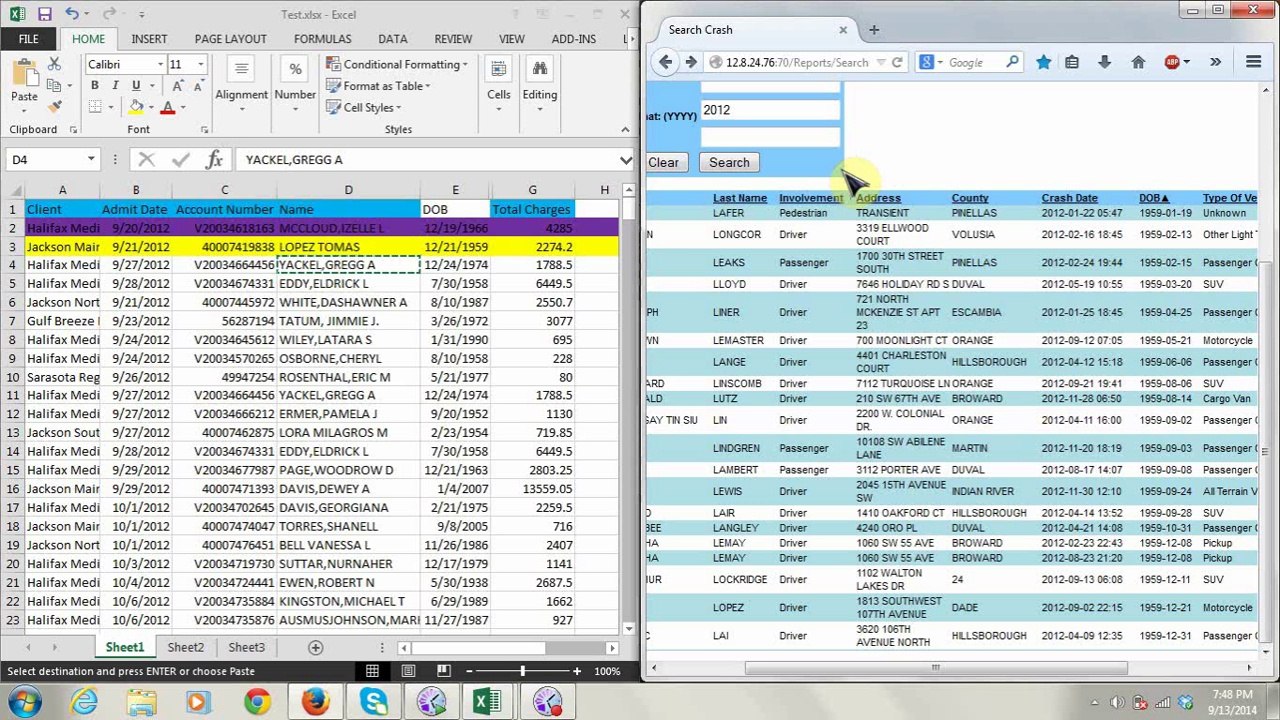The image size is (1280, 720).
Task: Click the Copy icon in Clipboard group
Action: pyautogui.click(x=55, y=85)
